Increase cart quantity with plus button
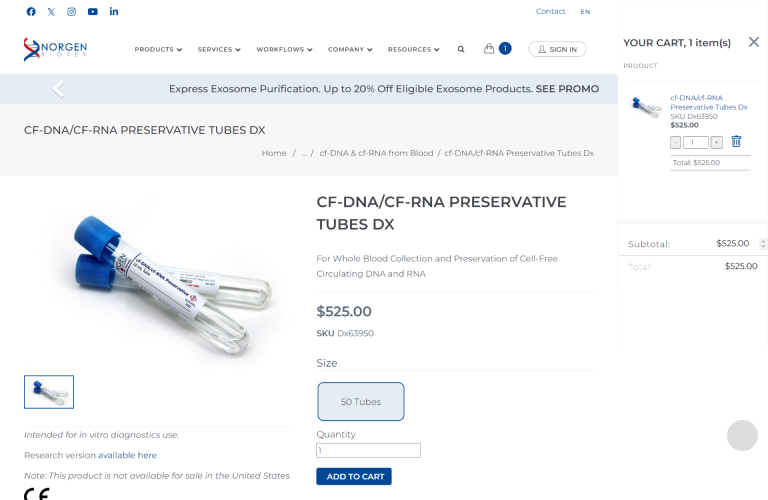 click(x=717, y=143)
